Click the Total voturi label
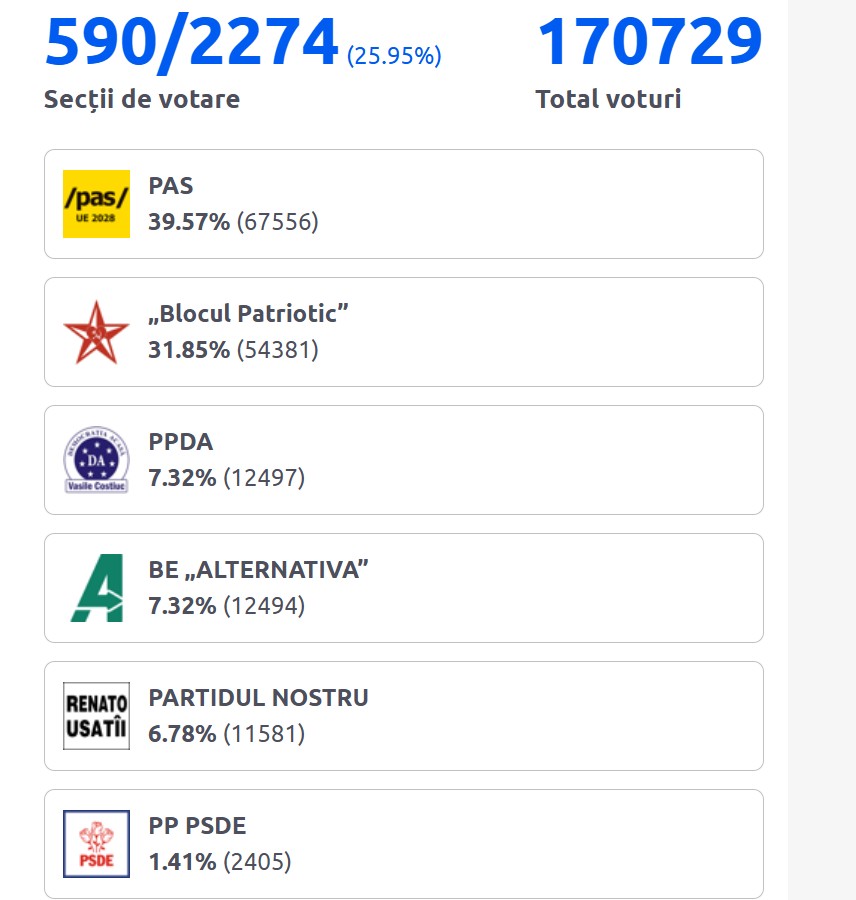 point(608,100)
